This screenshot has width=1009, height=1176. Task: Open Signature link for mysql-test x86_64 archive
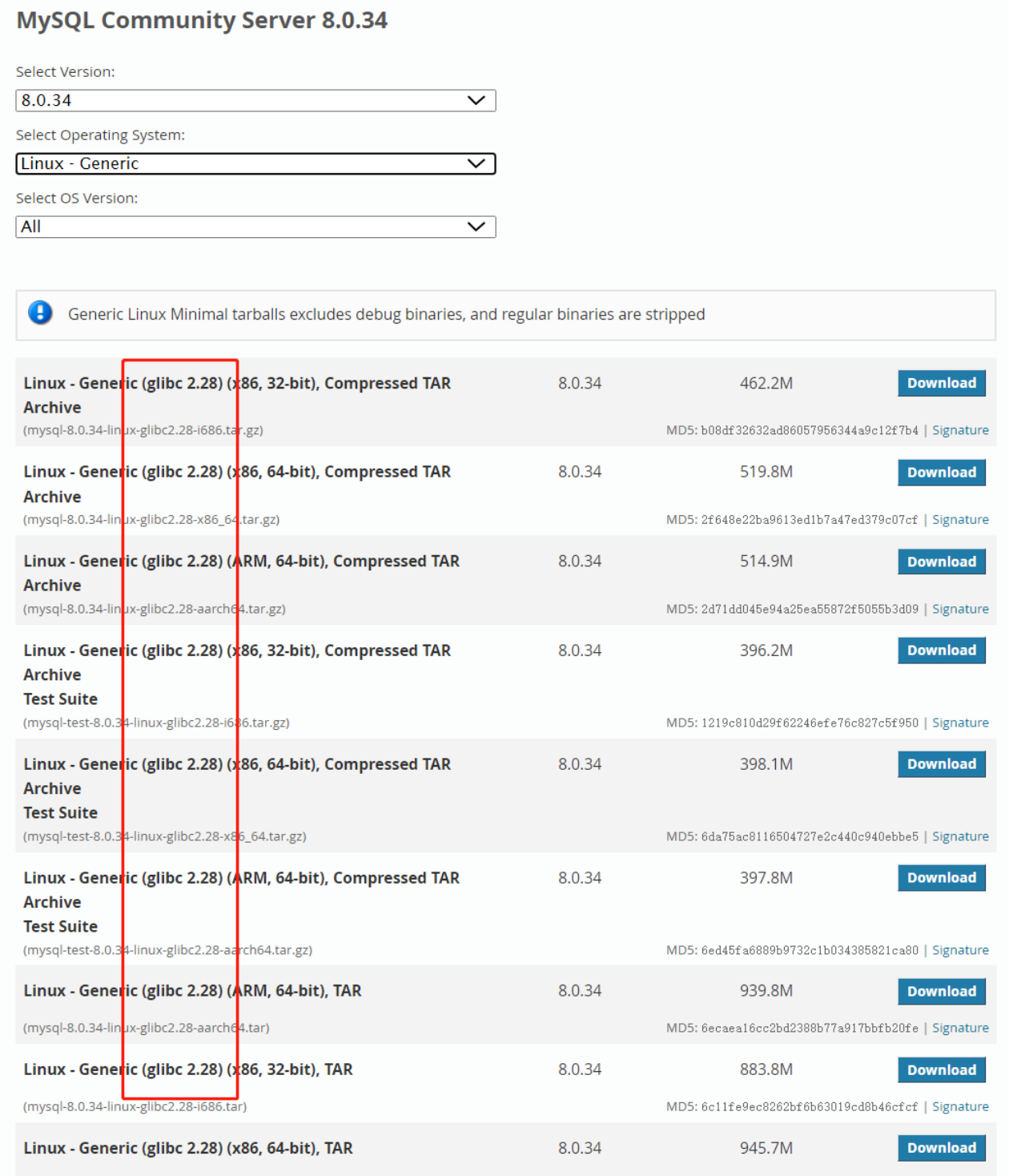coord(960,836)
